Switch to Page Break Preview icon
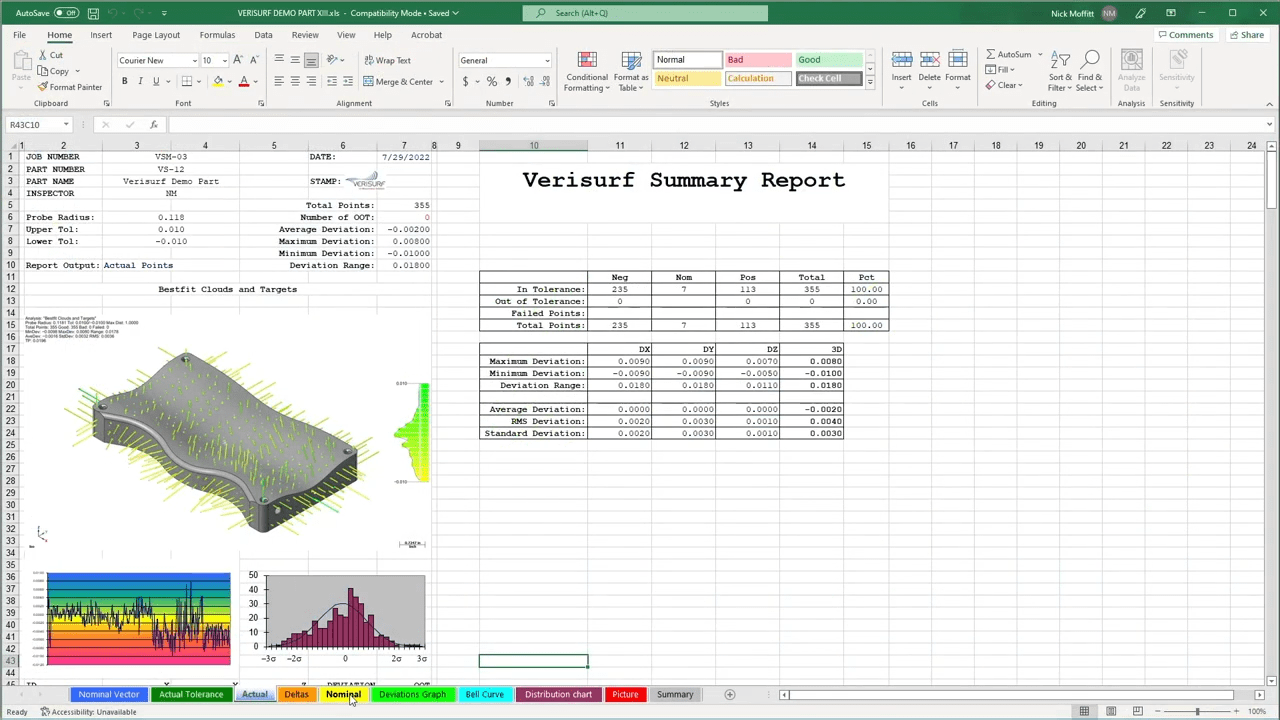Viewport: 1280px width, 720px height. pos(1137,711)
